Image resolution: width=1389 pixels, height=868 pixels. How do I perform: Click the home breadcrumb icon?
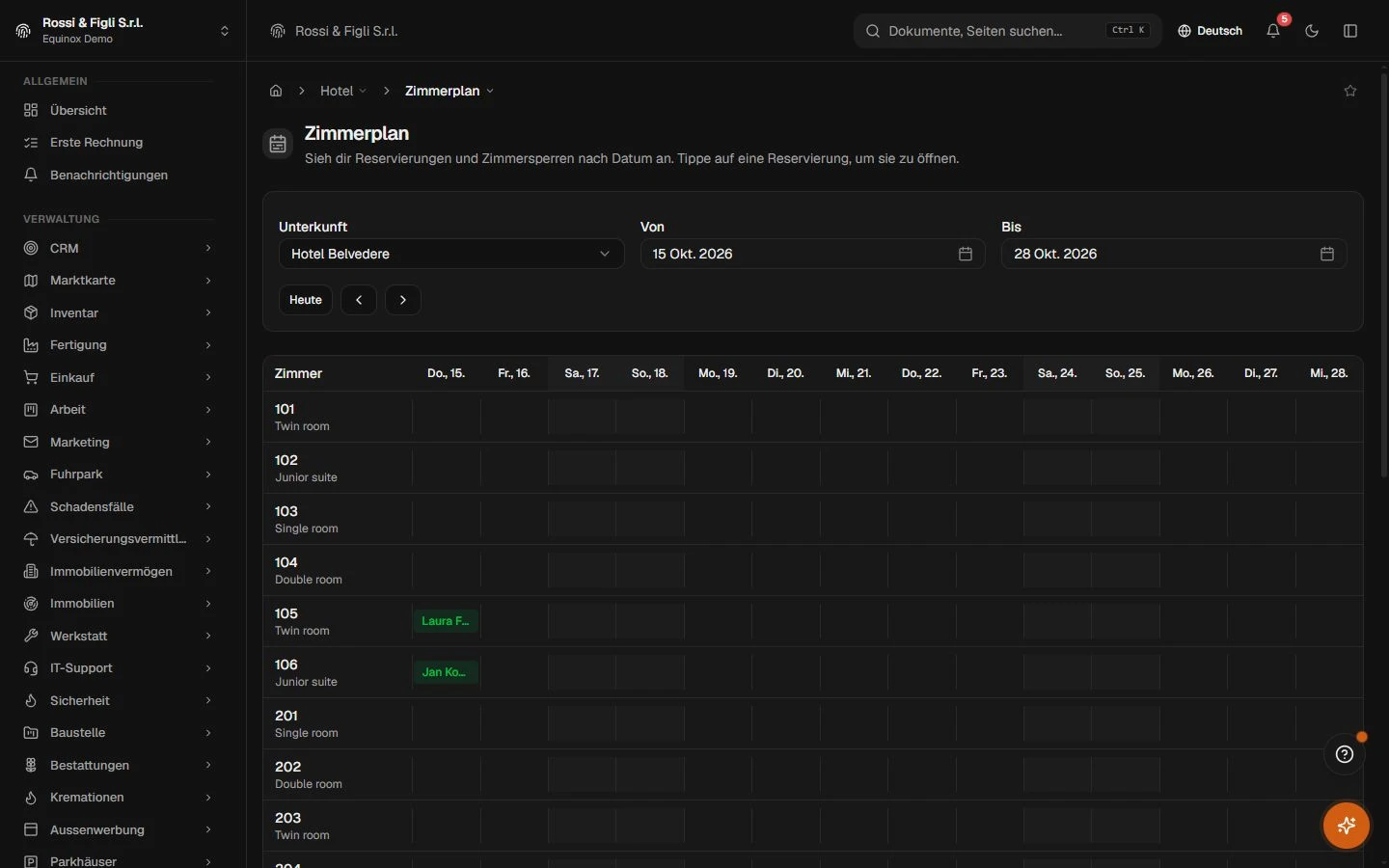(x=276, y=91)
